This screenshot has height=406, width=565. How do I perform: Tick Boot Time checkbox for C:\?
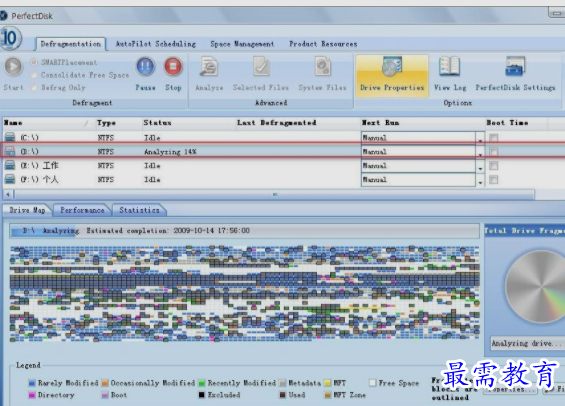coord(494,138)
